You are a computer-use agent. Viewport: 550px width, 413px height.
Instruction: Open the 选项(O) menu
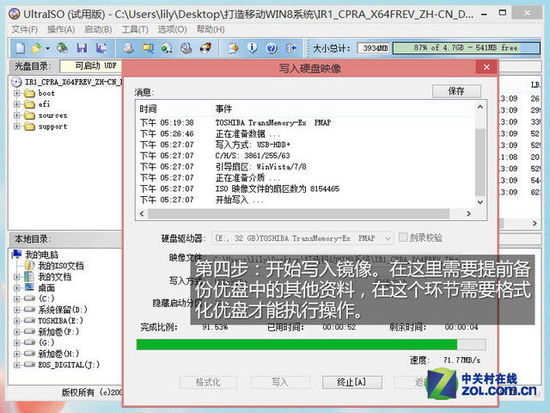point(172,29)
